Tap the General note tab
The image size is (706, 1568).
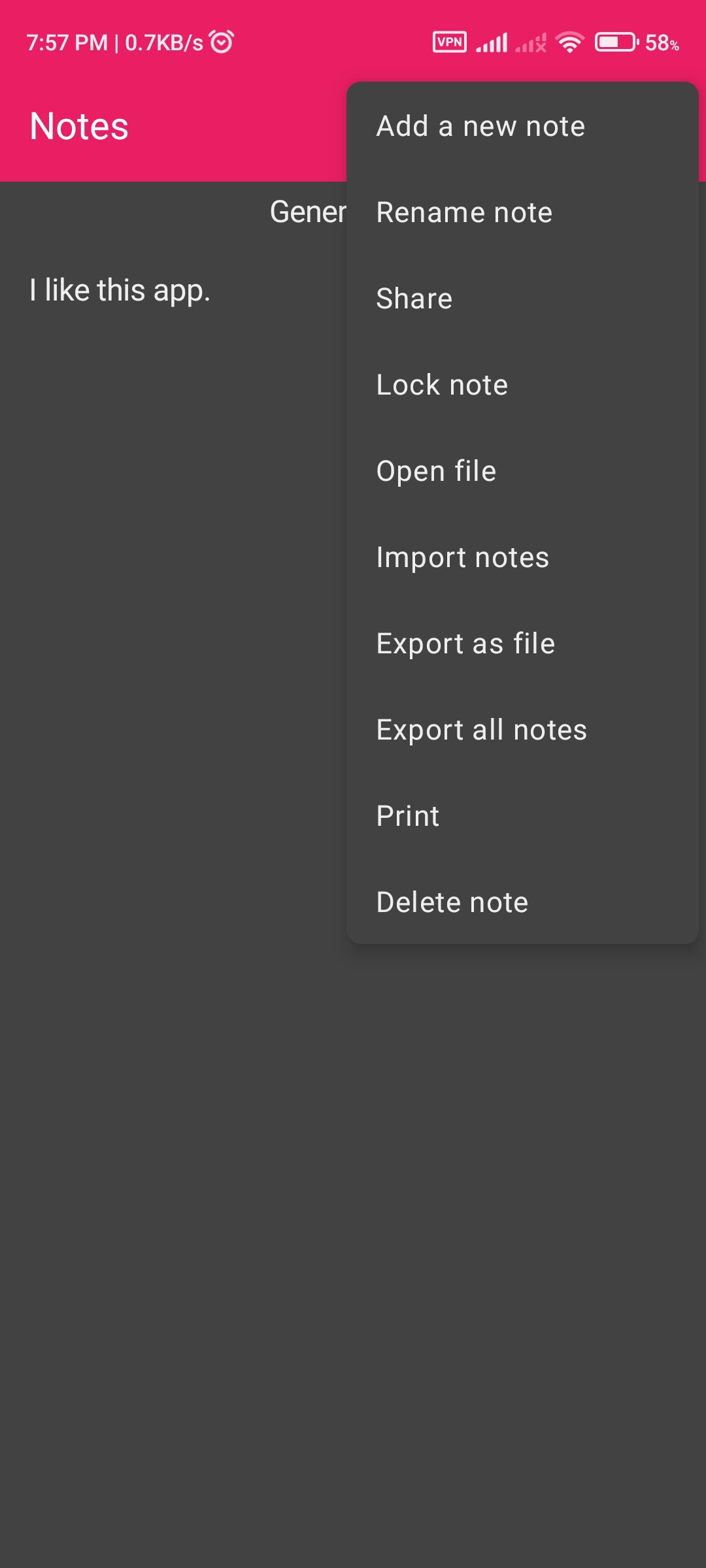pyautogui.click(x=308, y=212)
